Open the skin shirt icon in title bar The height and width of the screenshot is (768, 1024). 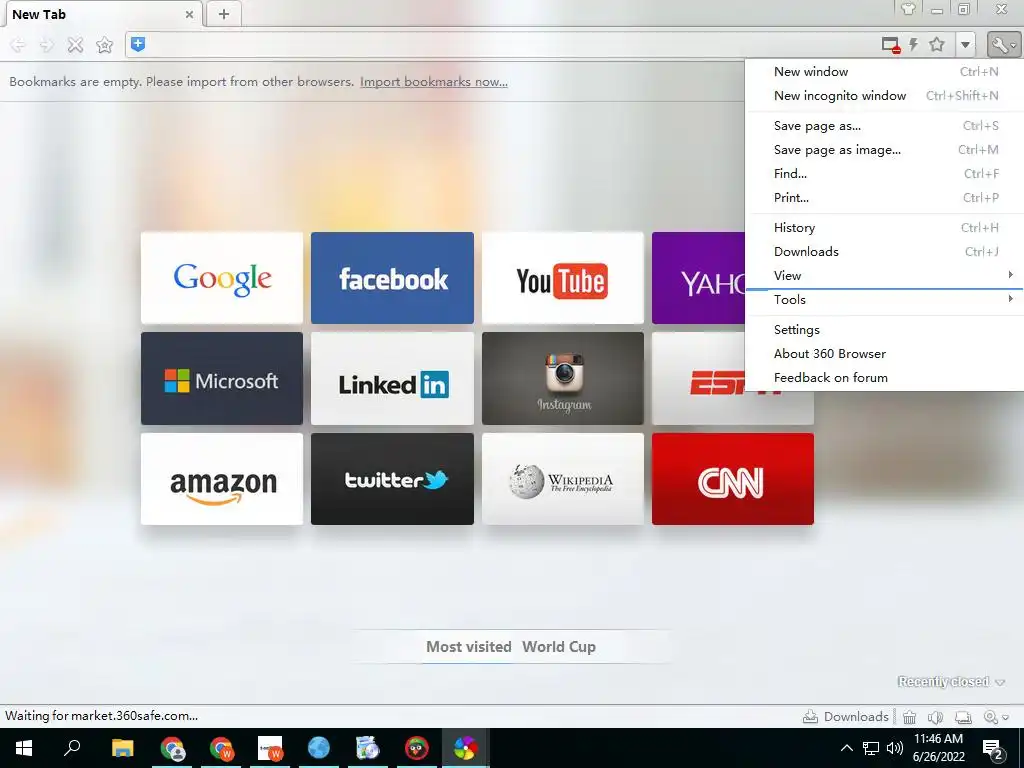pyautogui.click(x=908, y=9)
